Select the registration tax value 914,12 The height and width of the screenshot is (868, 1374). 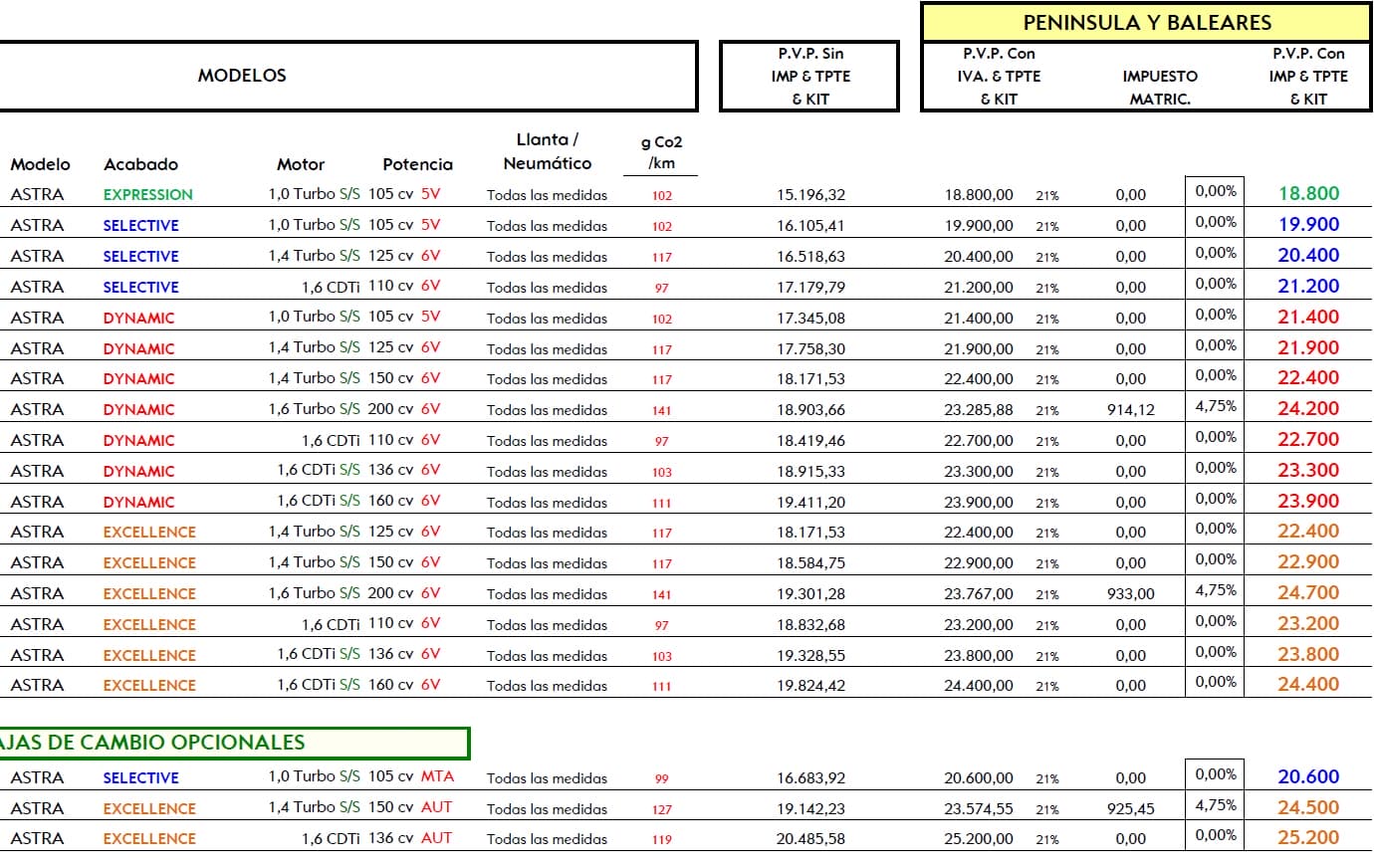1131,409
